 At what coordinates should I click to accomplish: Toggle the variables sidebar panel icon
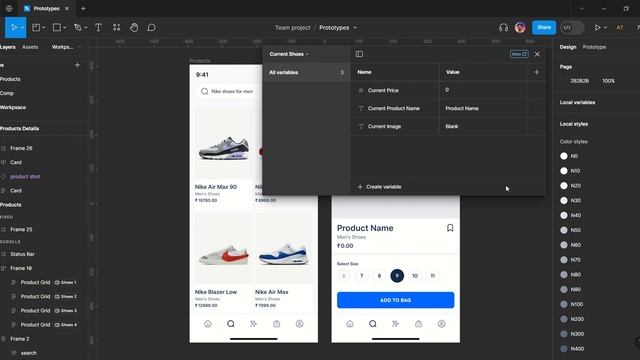tap(359, 54)
